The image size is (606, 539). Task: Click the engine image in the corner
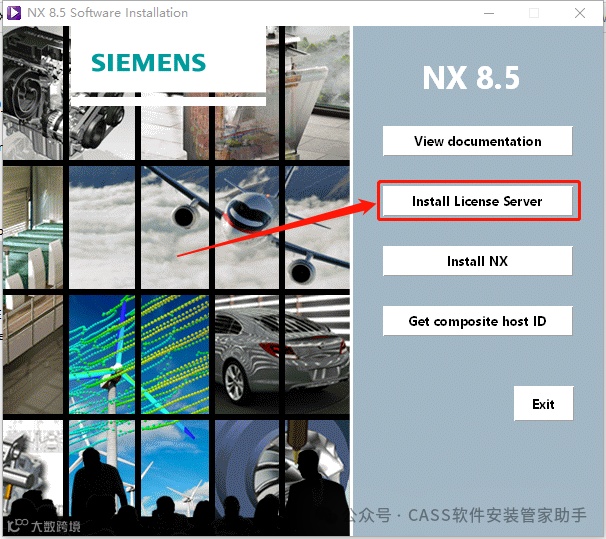pos(33,93)
